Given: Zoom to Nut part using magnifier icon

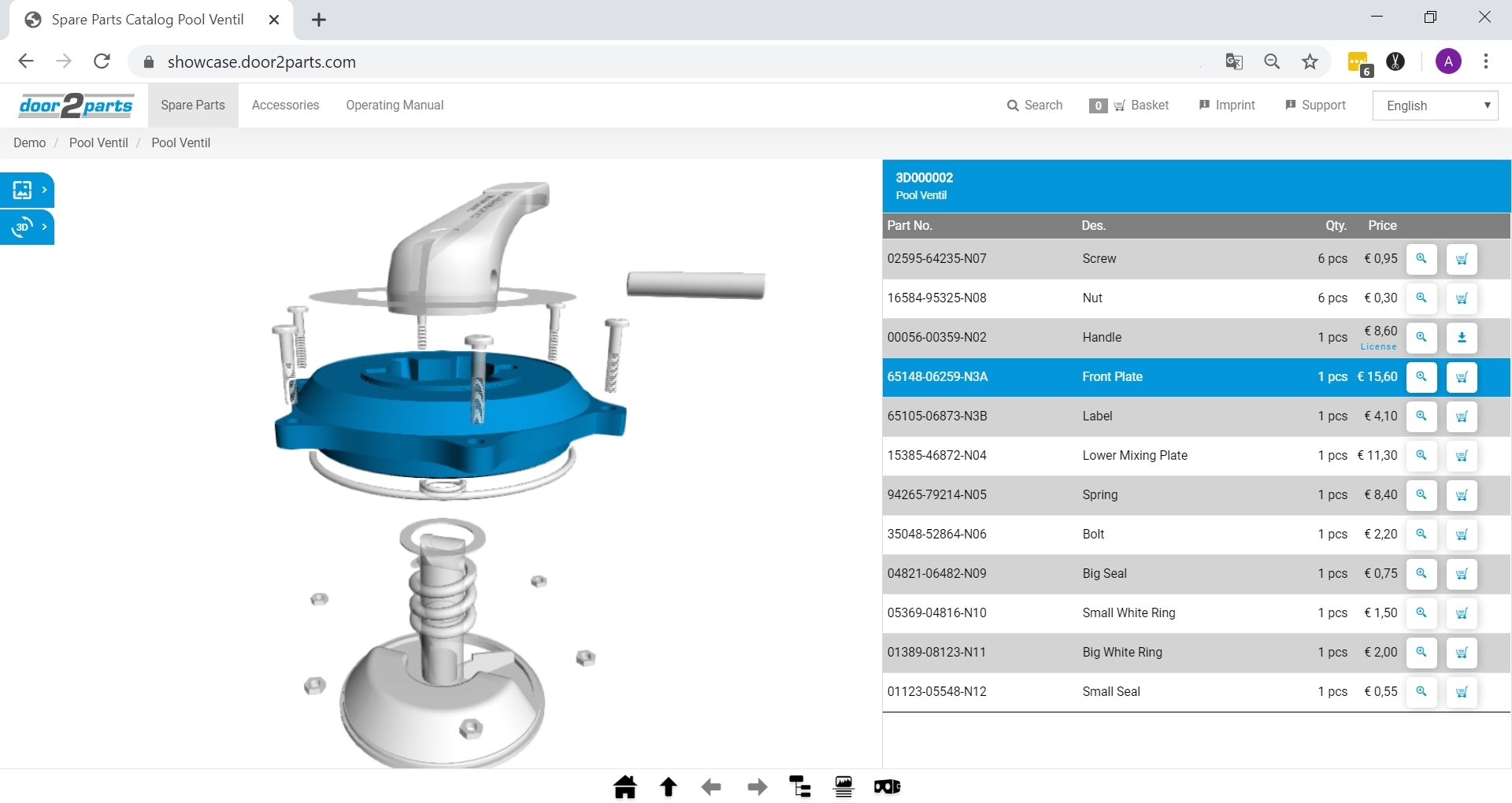Looking at the screenshot, I should coord(1421,298).
